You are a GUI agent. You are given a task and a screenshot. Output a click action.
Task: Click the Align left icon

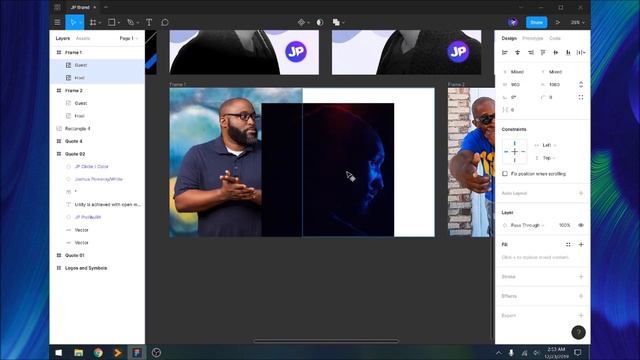505,52
